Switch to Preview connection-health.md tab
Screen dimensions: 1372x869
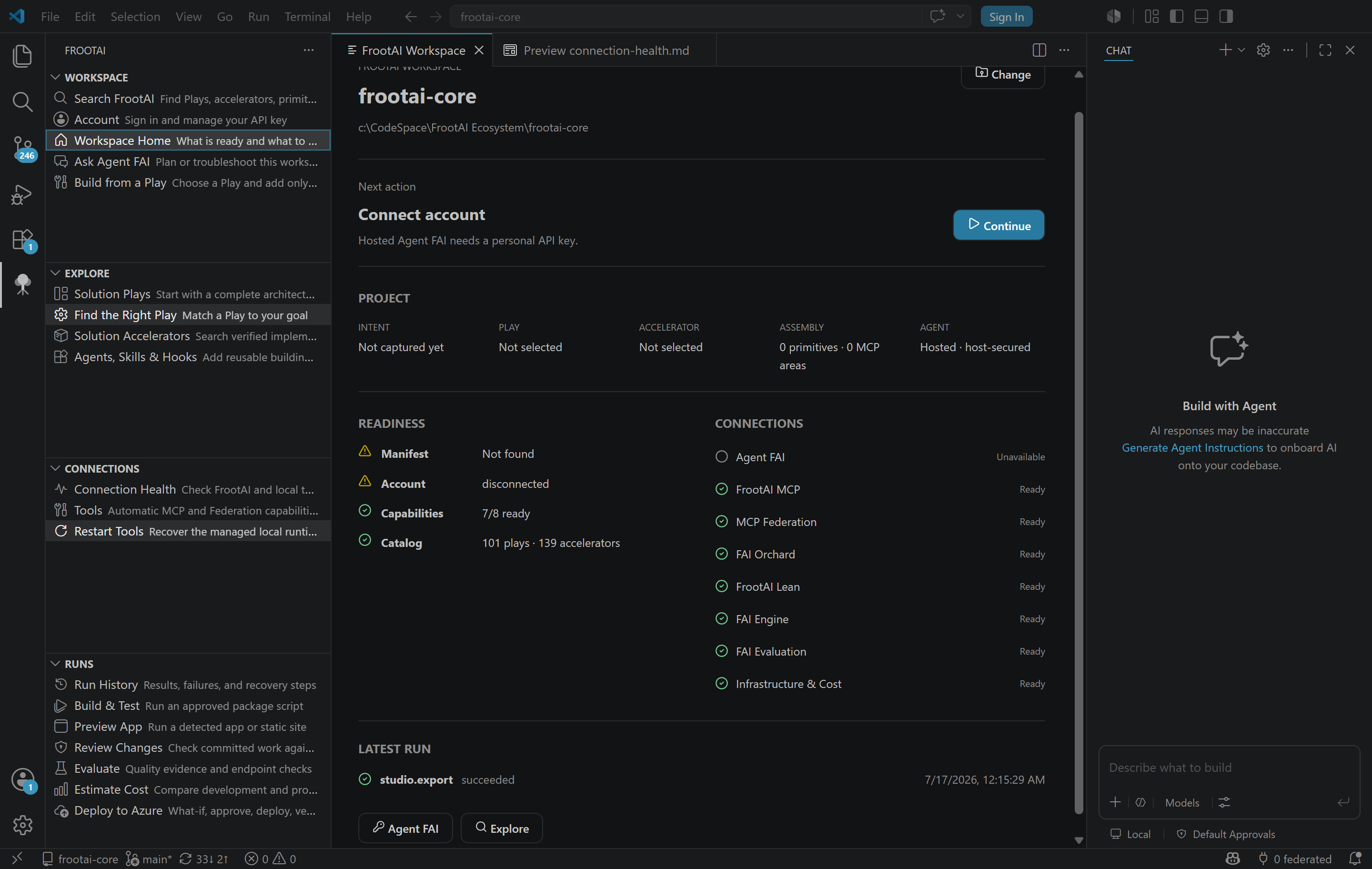pos(605,50)
